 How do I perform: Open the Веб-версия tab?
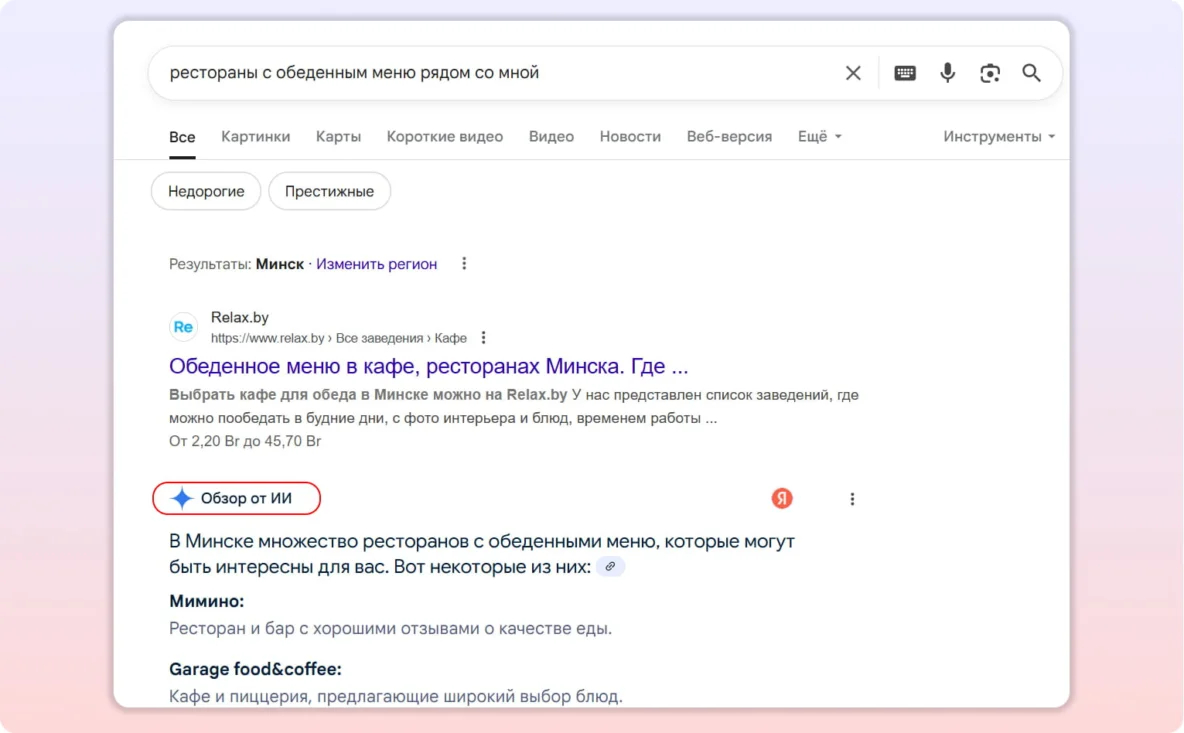coord(729,137)
